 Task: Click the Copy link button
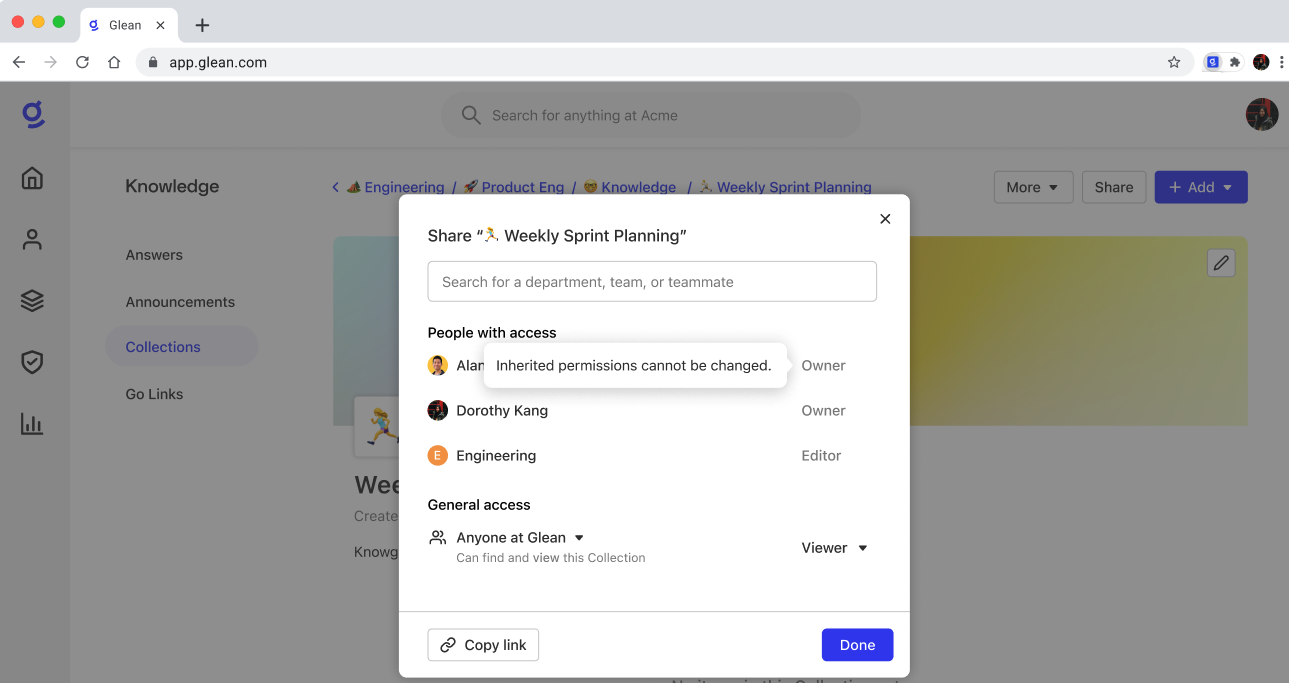[x=483, y=645]
